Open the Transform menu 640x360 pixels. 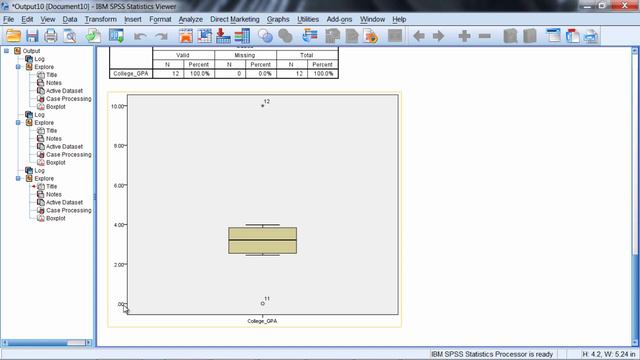pyautogui.click(x=100, y=19)
